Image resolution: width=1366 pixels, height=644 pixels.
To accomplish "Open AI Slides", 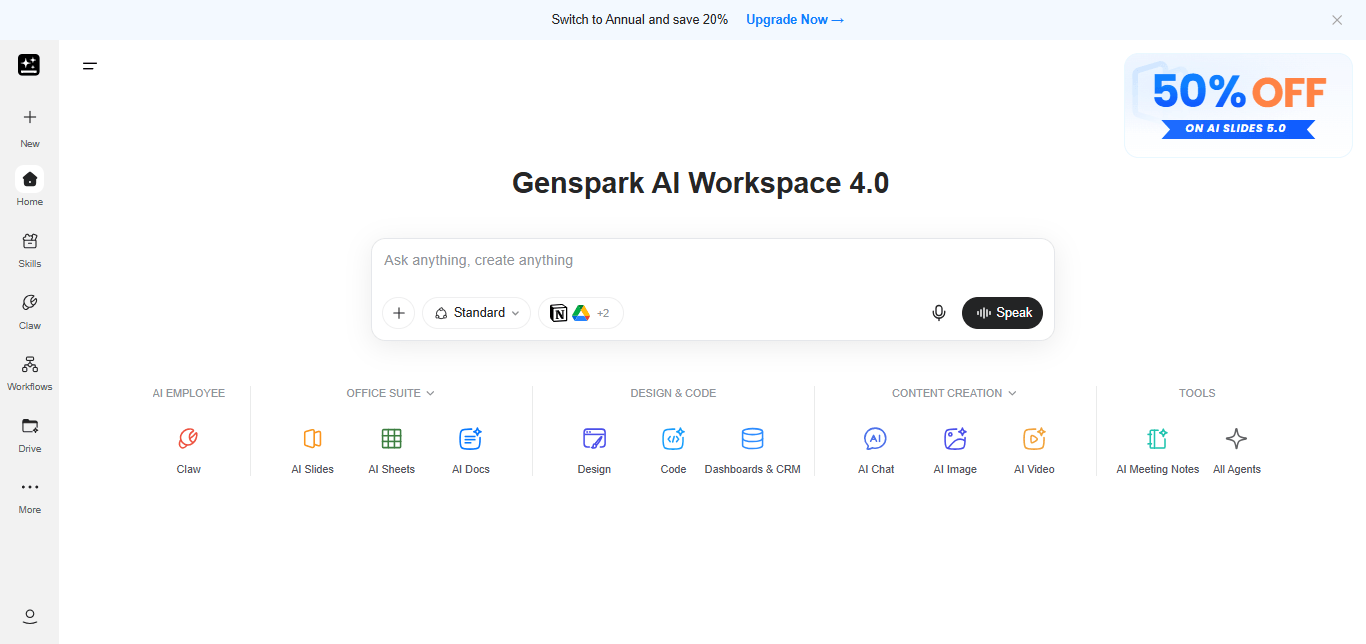I will [x=313, y=450].
